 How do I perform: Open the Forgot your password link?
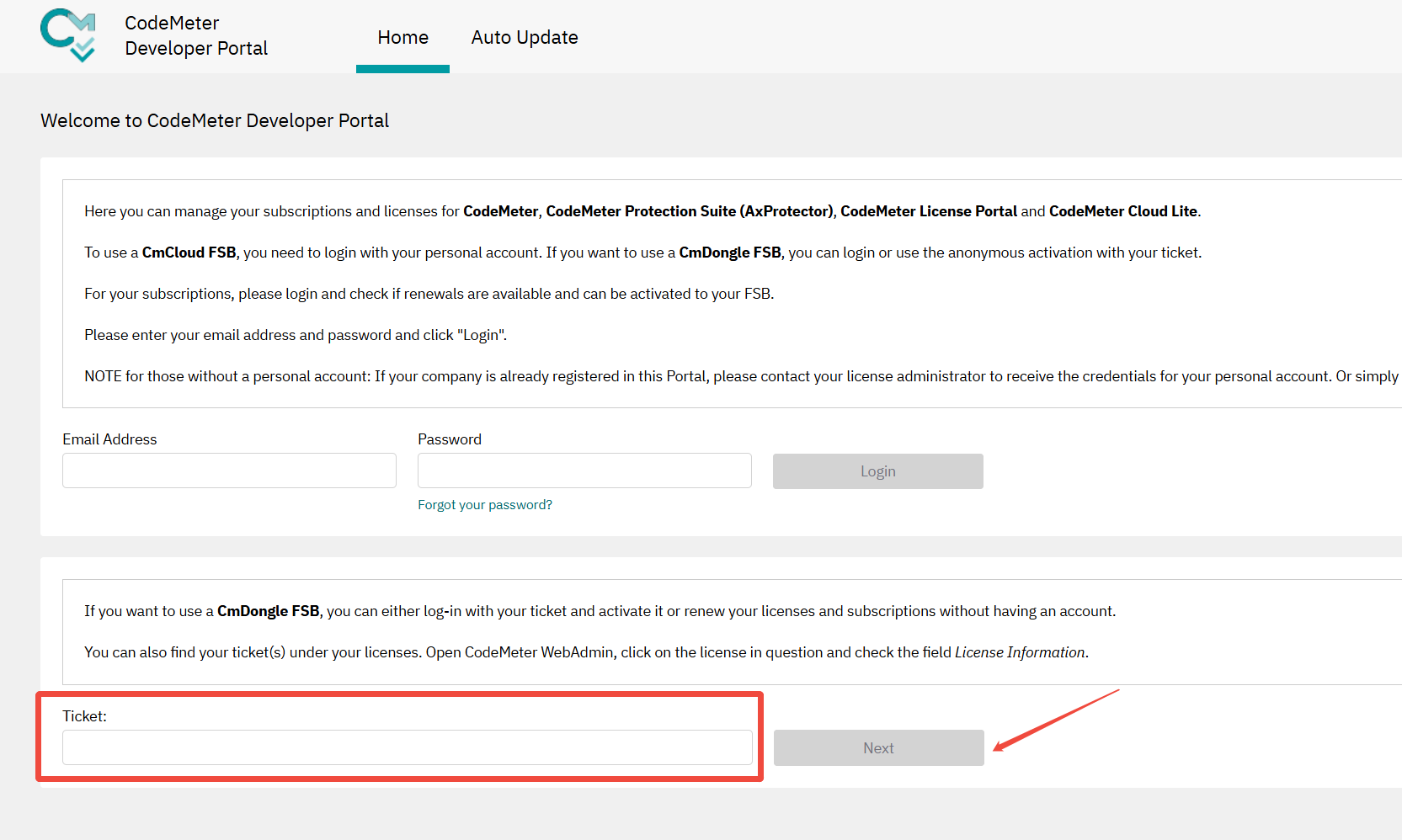pyautogui.click(x=485, y=505)
